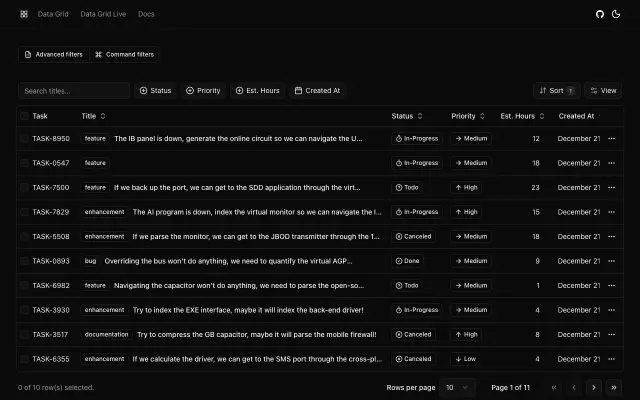Check the TASK-3930 row checkbox

coord(24,310)
